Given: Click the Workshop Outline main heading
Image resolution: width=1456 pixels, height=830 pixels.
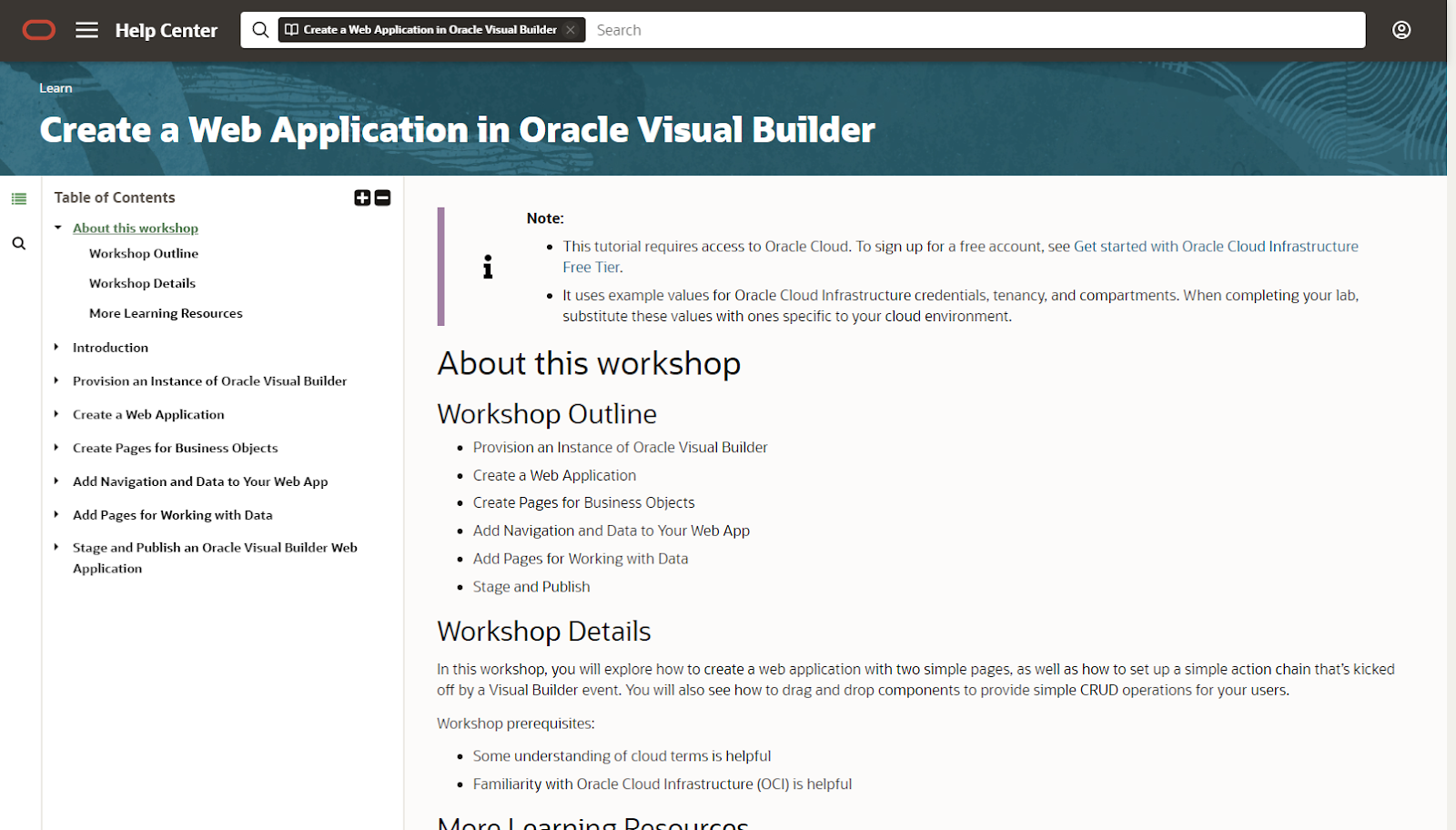Looking at the screenshot, I should [547, 414].
